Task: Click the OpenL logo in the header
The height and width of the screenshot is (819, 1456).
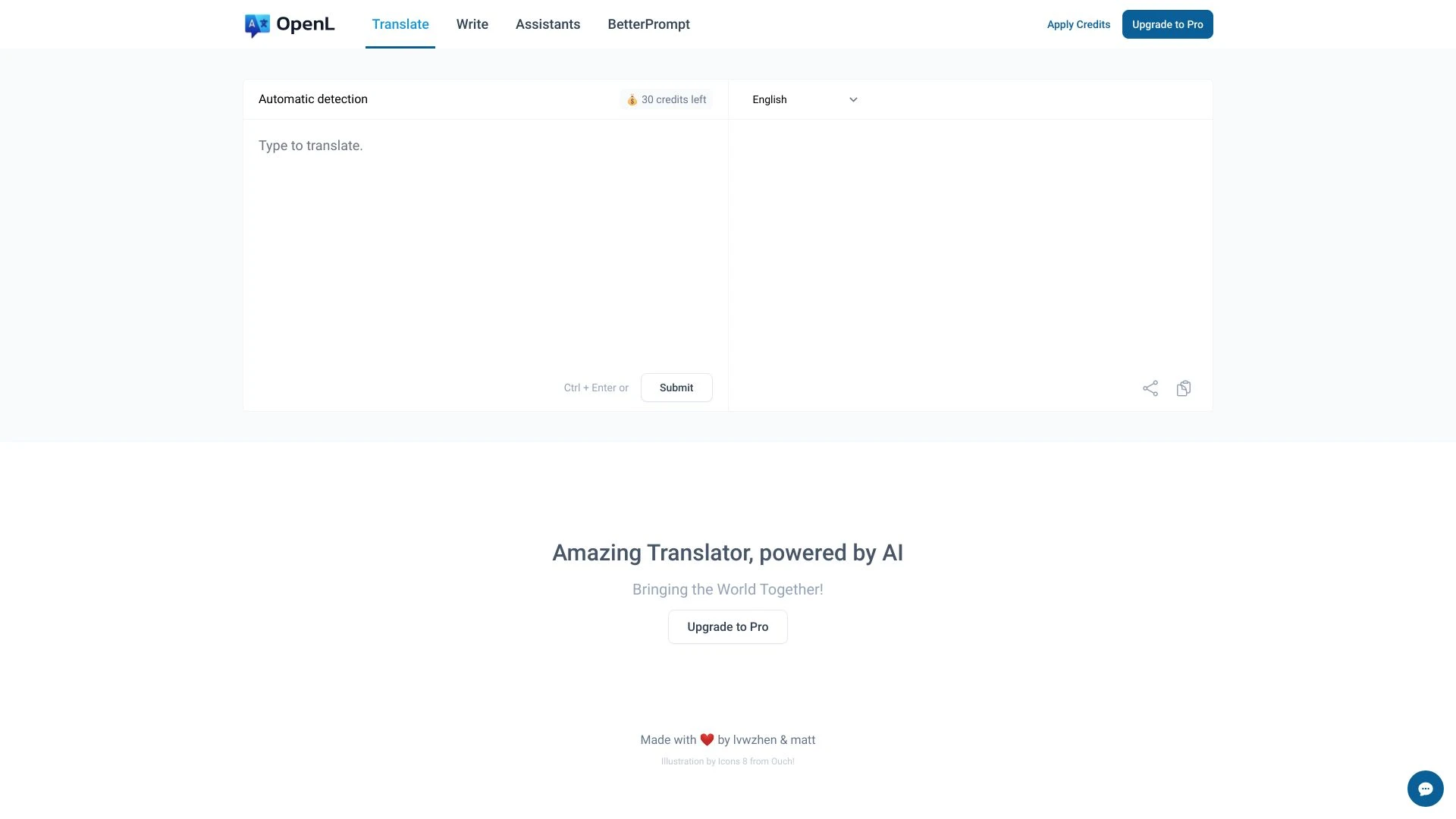Action: (x=288, y=24)
